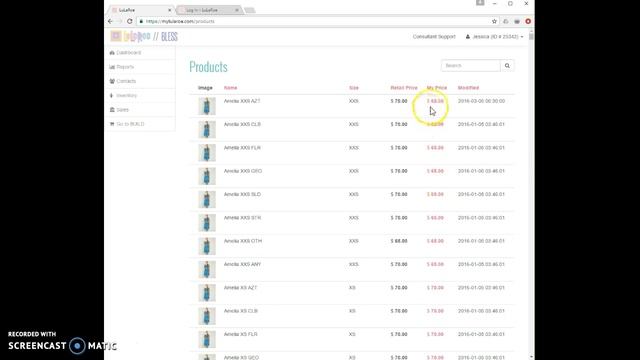Select the product name Amelia XS FLR
The image size is (640, 360).
[x=240, y=333]
